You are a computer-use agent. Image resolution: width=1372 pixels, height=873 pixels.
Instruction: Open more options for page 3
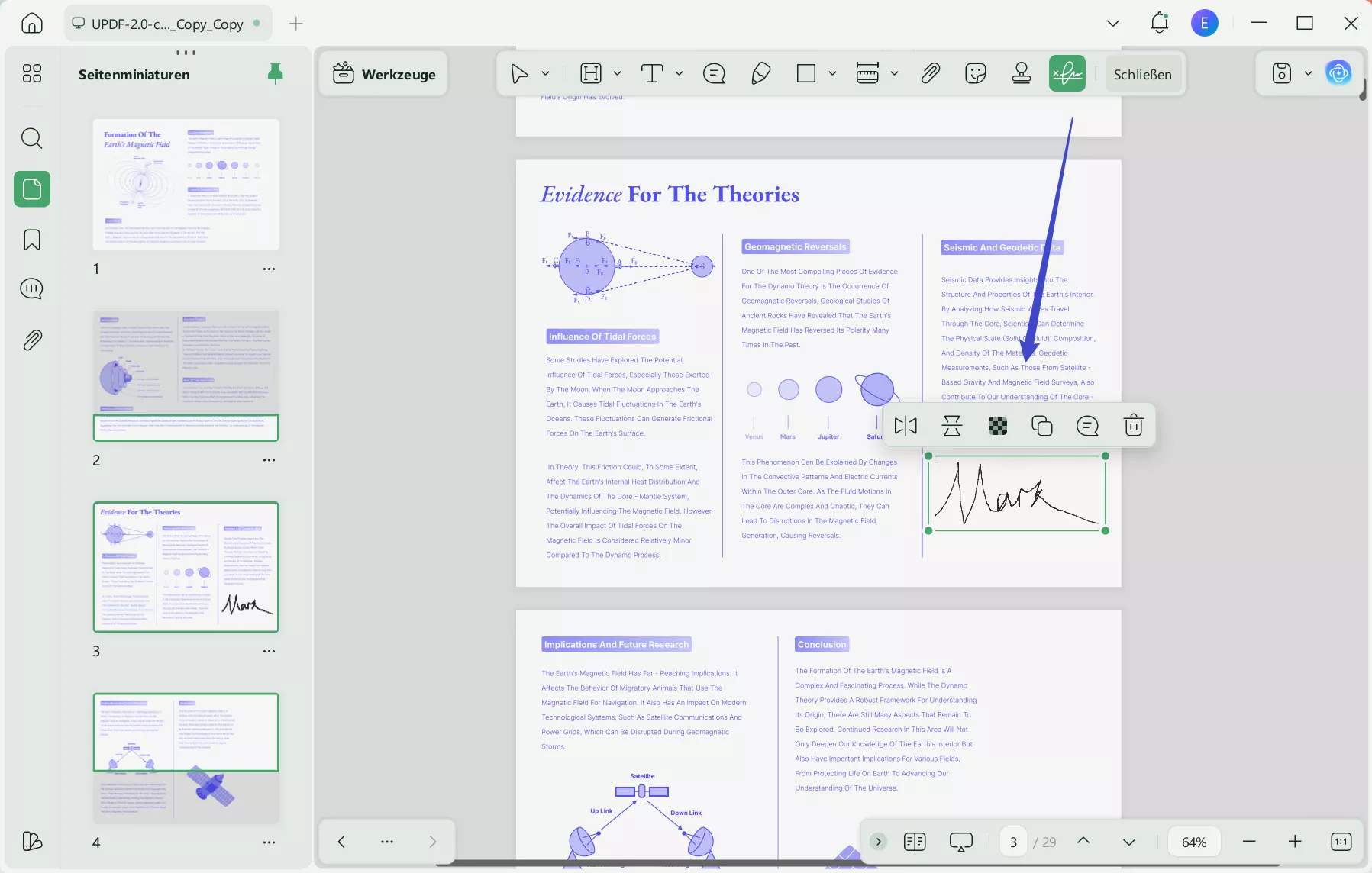(x=270, y=651)
